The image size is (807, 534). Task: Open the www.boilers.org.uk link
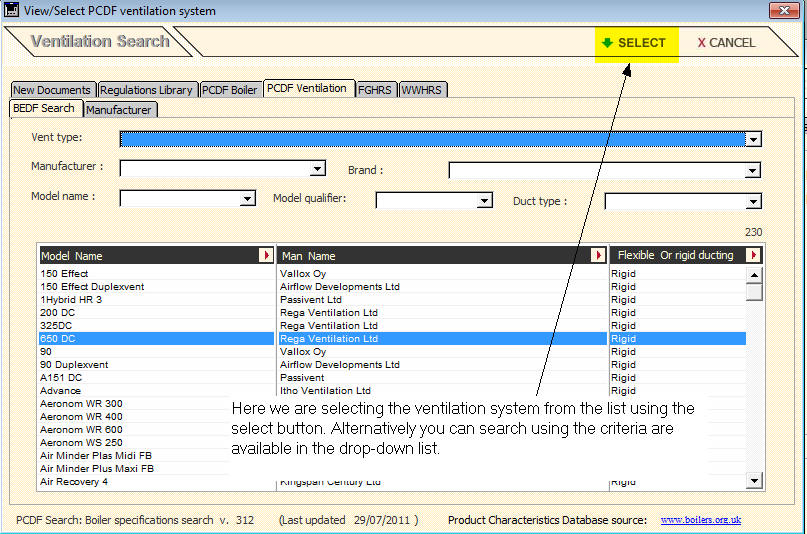coord(700,520)
